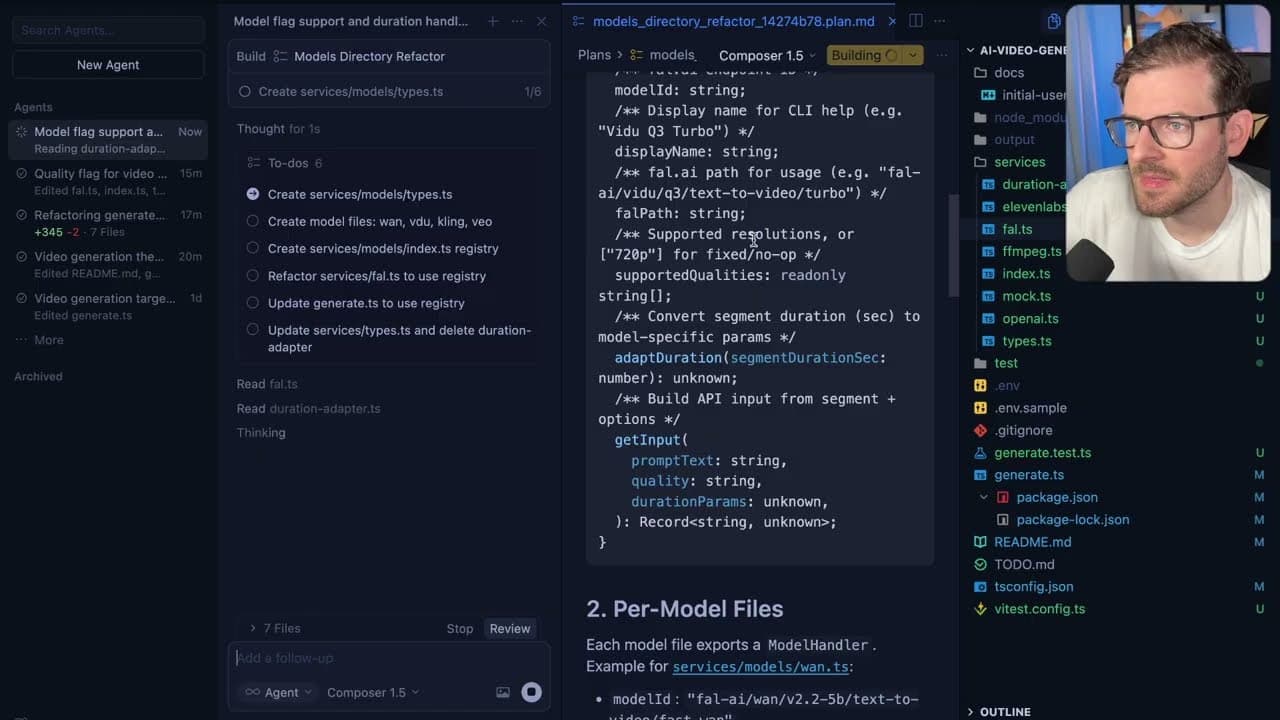This screenshot has height=720, width=1280.
Task: Open agent panel options via ellipsis icon
Action: [516, 20]
